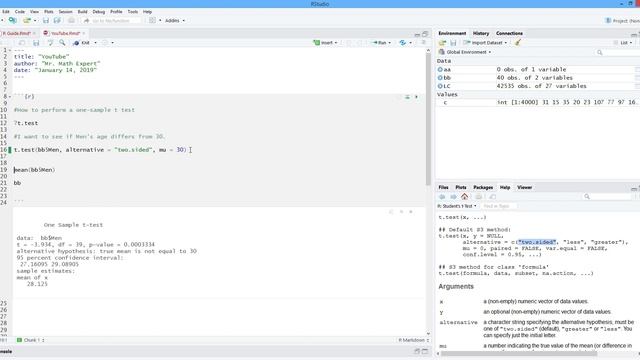This screenshot has width=640, height=360.
Task: Click the show in new window icon in editor toolbar
Action: pos(22,42)
